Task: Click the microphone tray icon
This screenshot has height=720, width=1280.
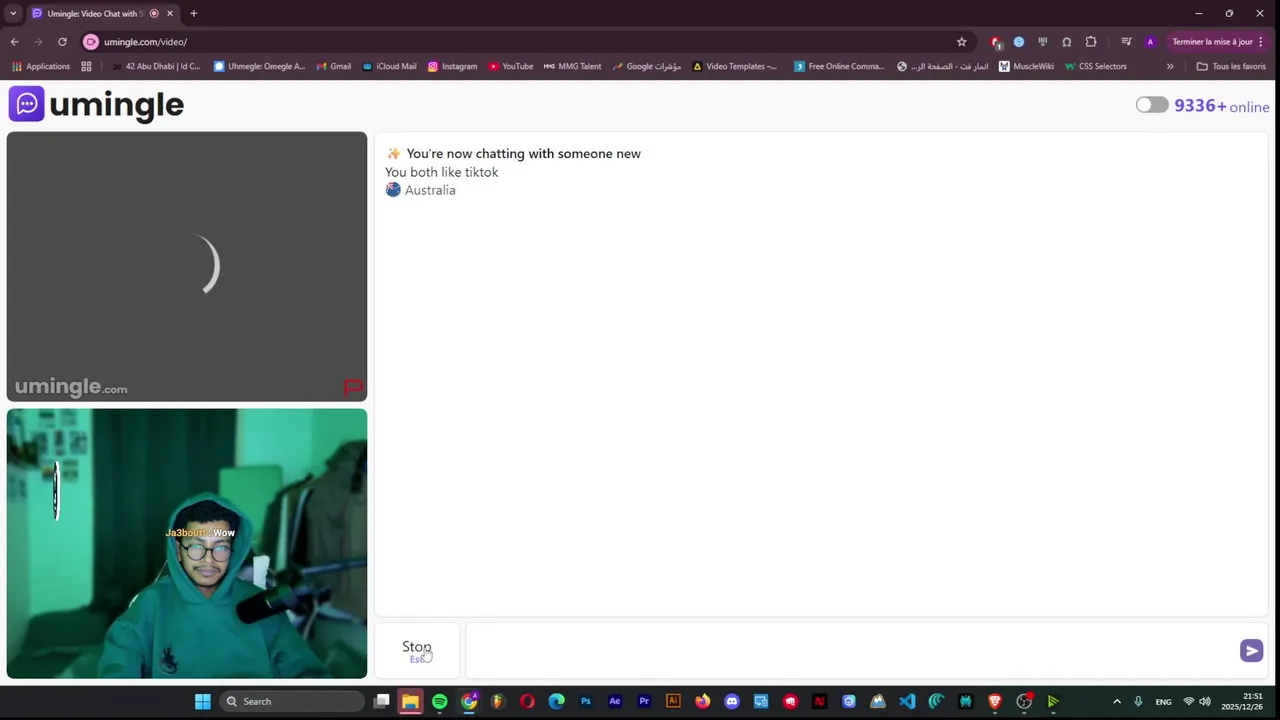Action: 1138,701
